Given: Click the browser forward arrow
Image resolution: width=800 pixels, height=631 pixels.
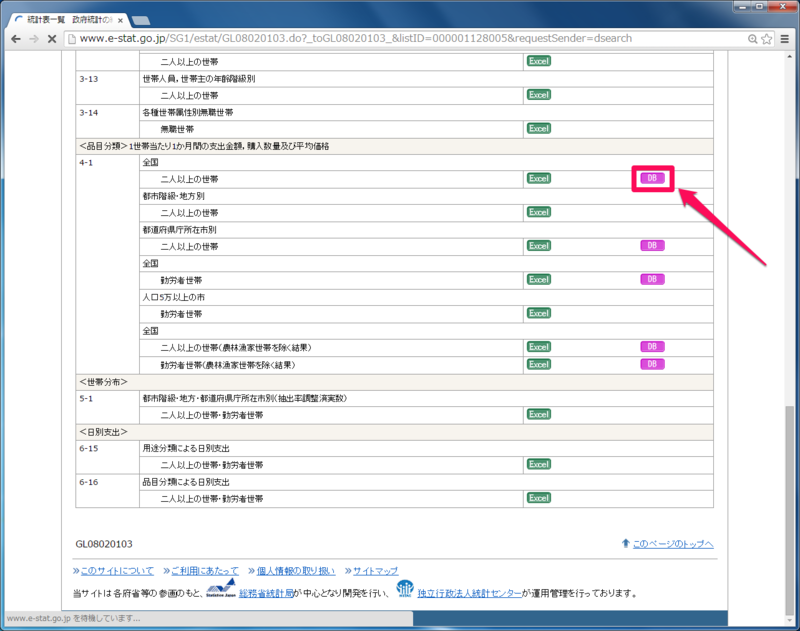Looking at the screenshot, I should 34,39.
